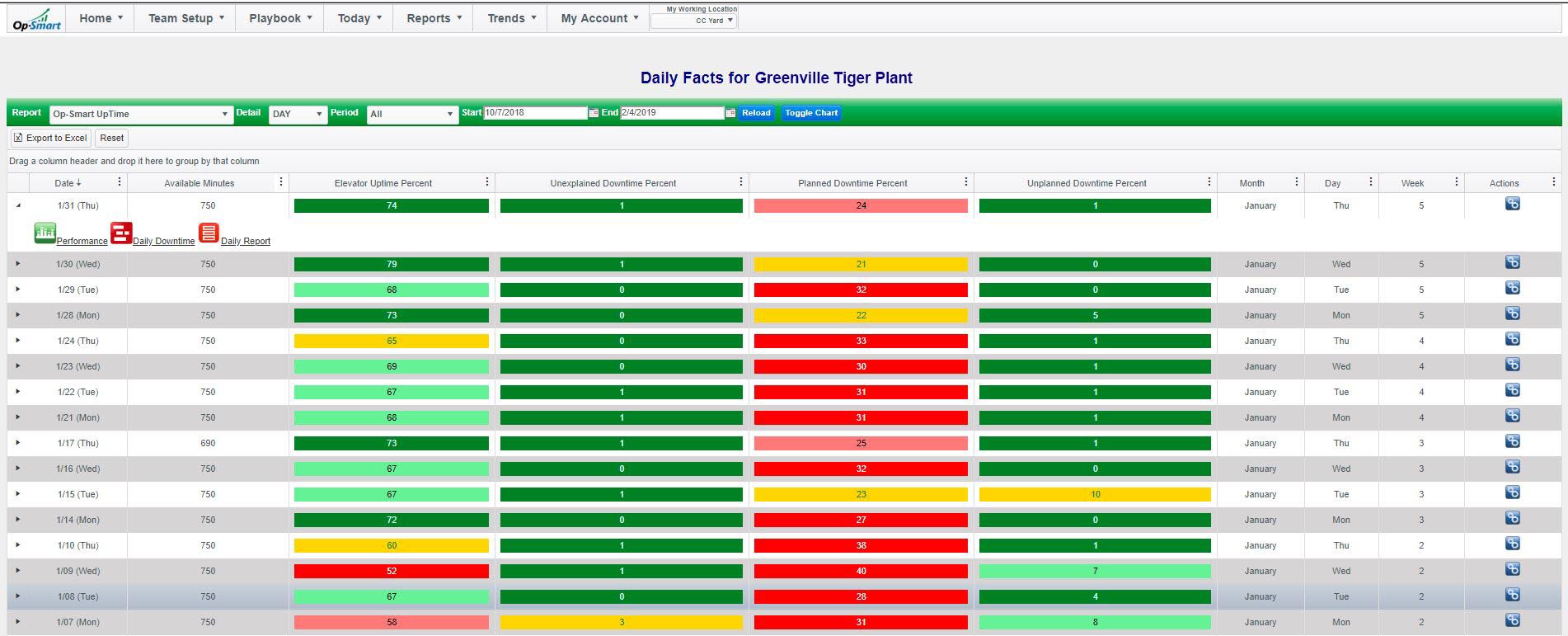
Task: Click the Op-Smart logo icon
Action: click(x=37, y=19)
